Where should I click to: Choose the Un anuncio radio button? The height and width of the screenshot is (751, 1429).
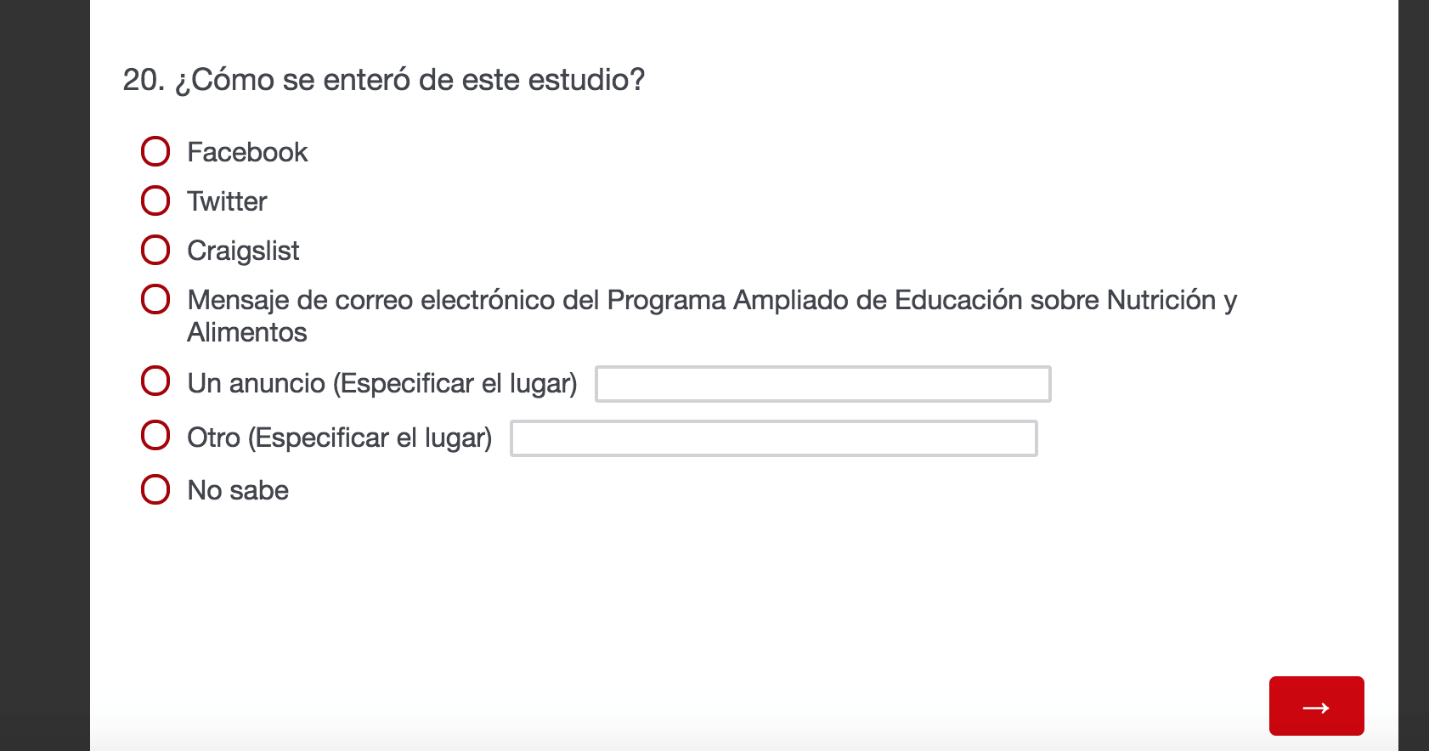(155, 381)
